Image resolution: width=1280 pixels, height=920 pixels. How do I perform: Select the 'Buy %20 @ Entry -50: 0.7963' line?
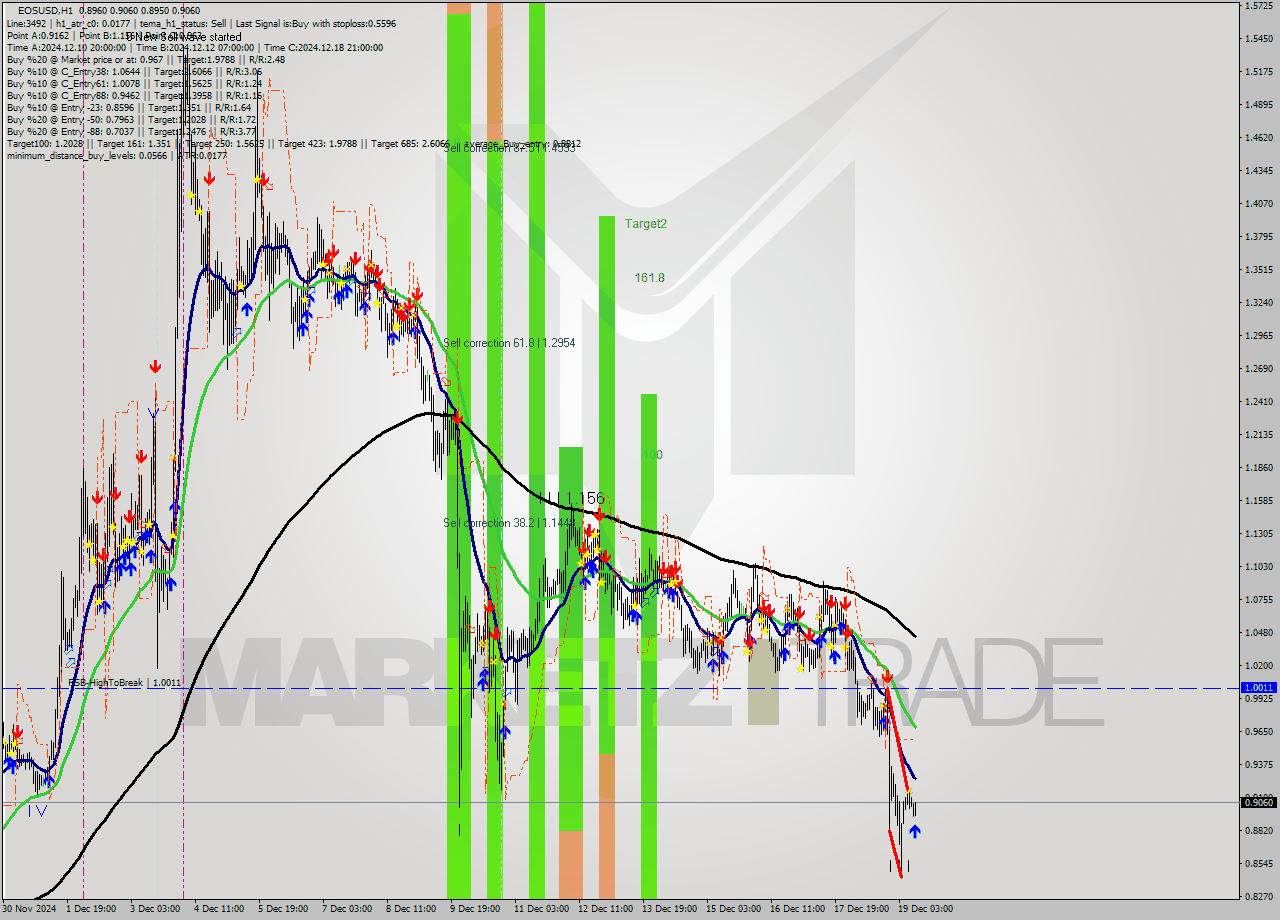coord(131,119)
